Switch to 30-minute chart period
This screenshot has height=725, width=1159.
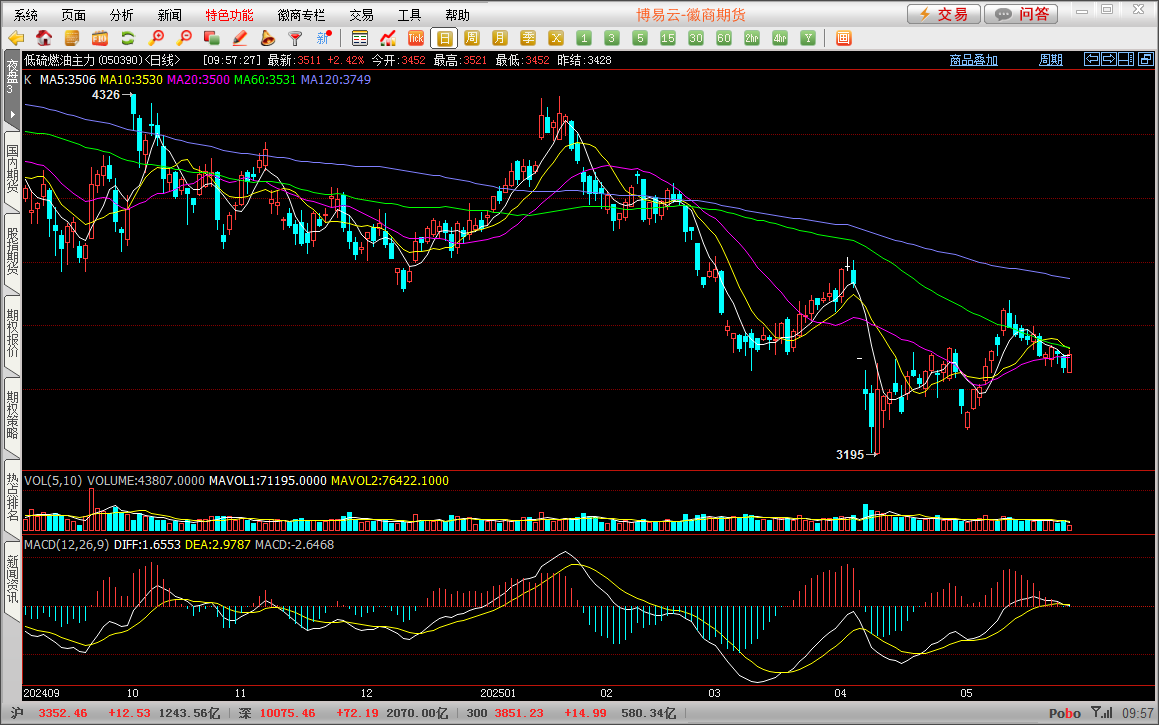coord(696,38)
